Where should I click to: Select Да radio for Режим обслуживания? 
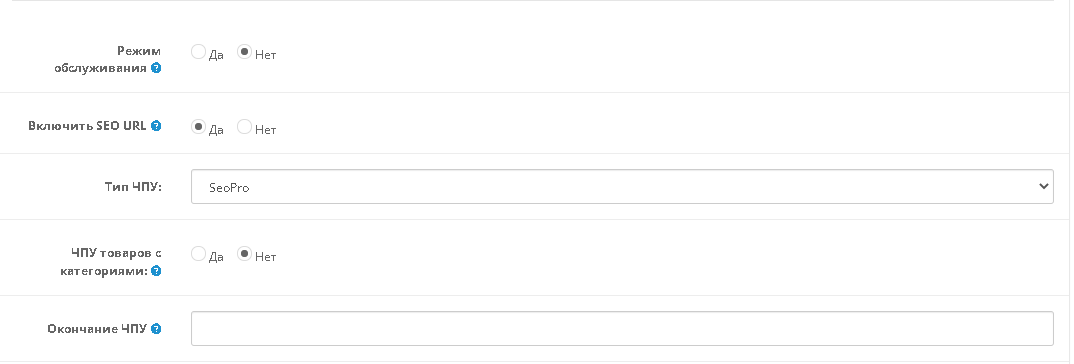(x=198, y=52)
